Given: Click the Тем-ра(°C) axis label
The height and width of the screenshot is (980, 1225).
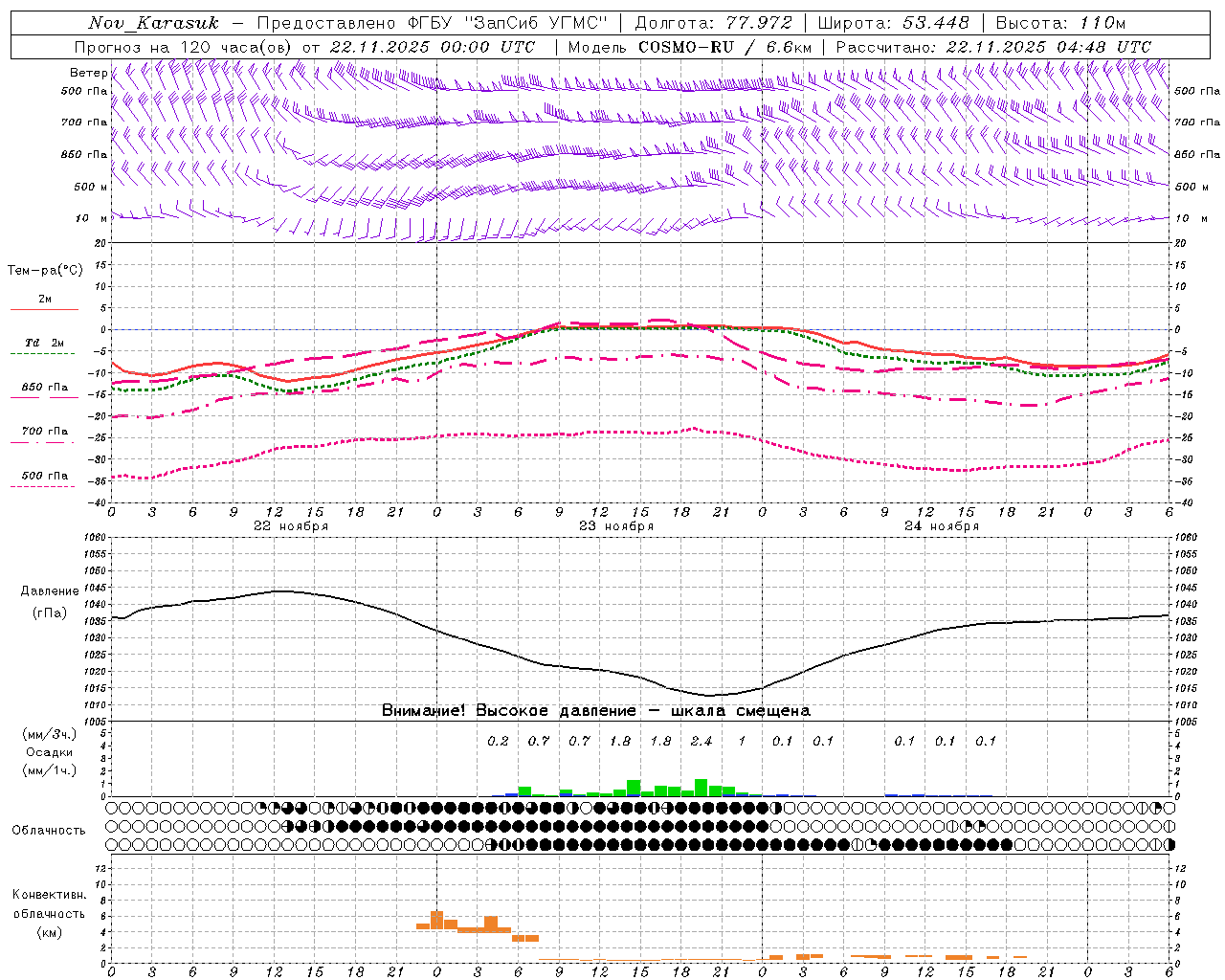Looking at the screenshot, I should point(45,271).
